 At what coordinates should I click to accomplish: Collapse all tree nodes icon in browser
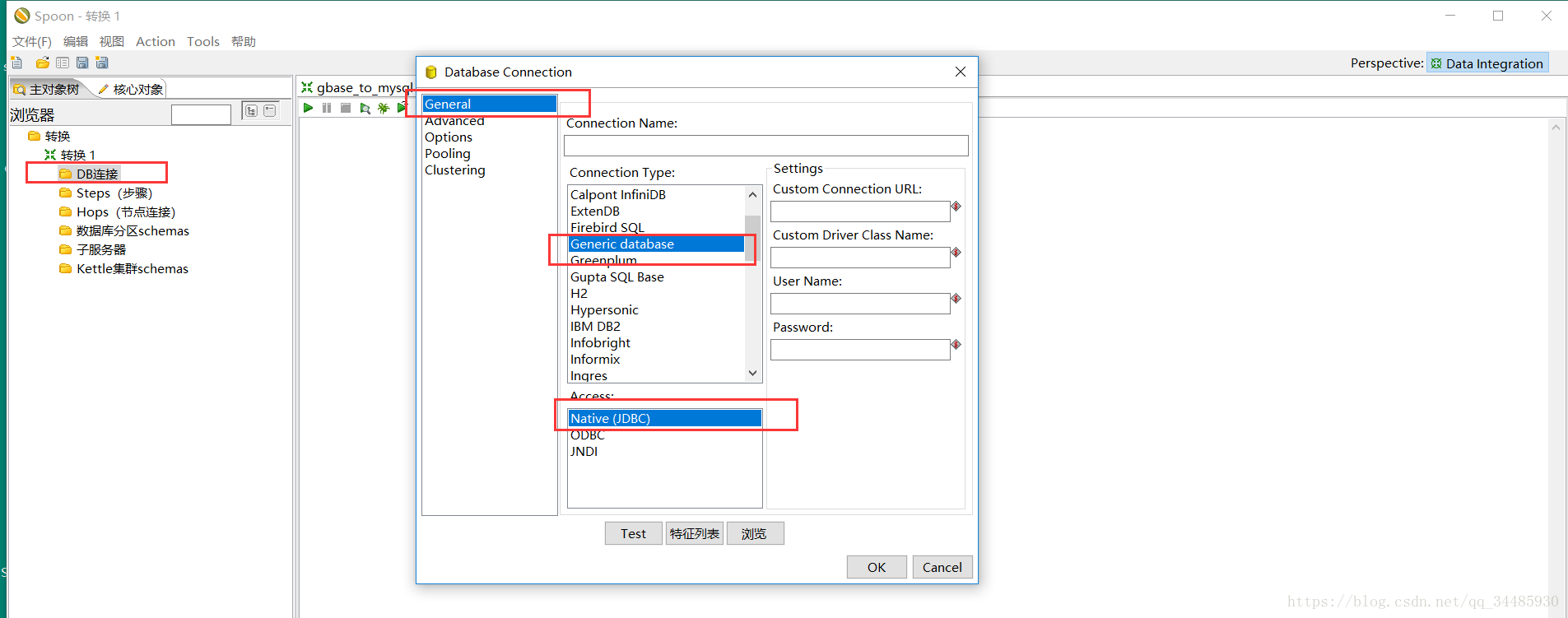coord(270,110)
